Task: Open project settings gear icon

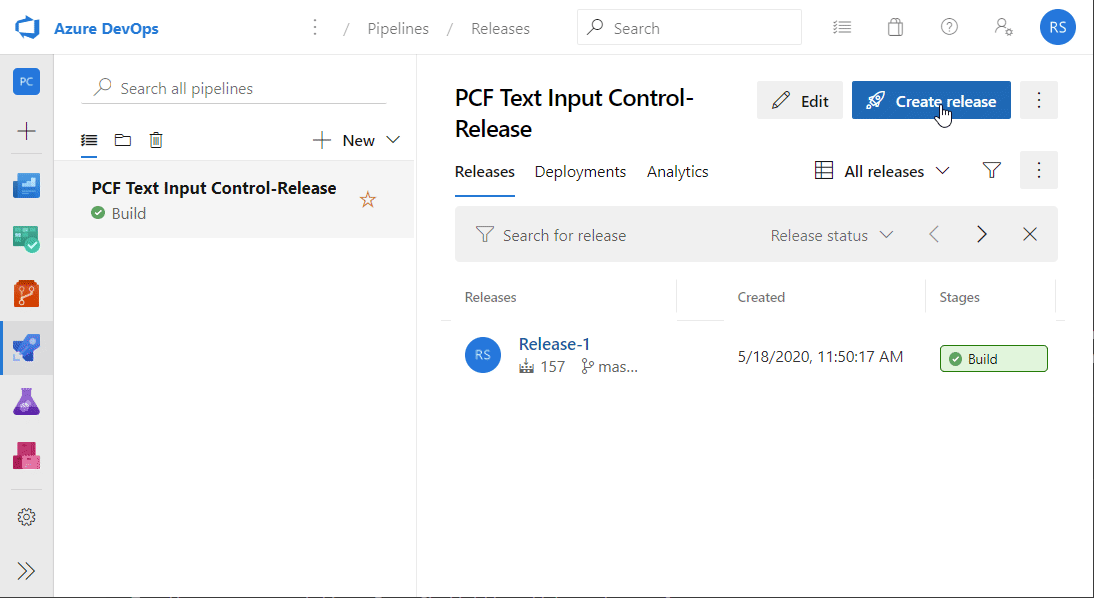Action: point(27,517)
